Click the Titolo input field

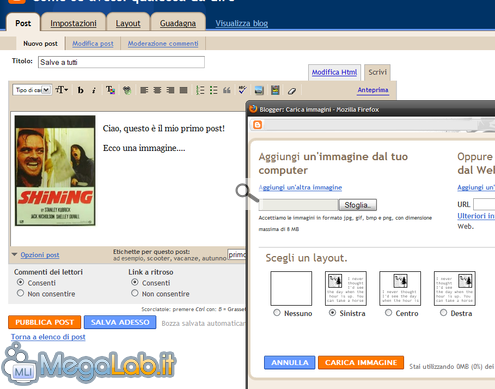point(121,62)
